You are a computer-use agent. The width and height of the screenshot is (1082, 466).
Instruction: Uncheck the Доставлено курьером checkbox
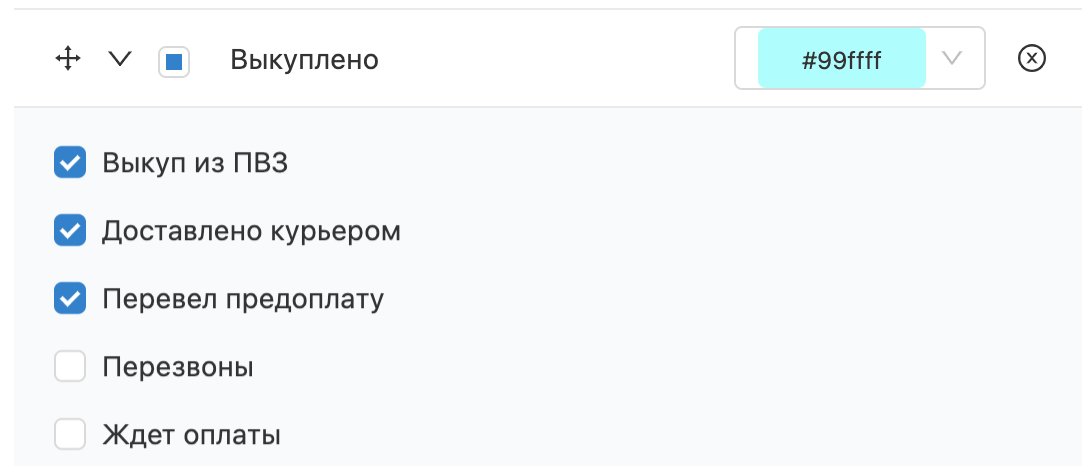coord(70,231)
